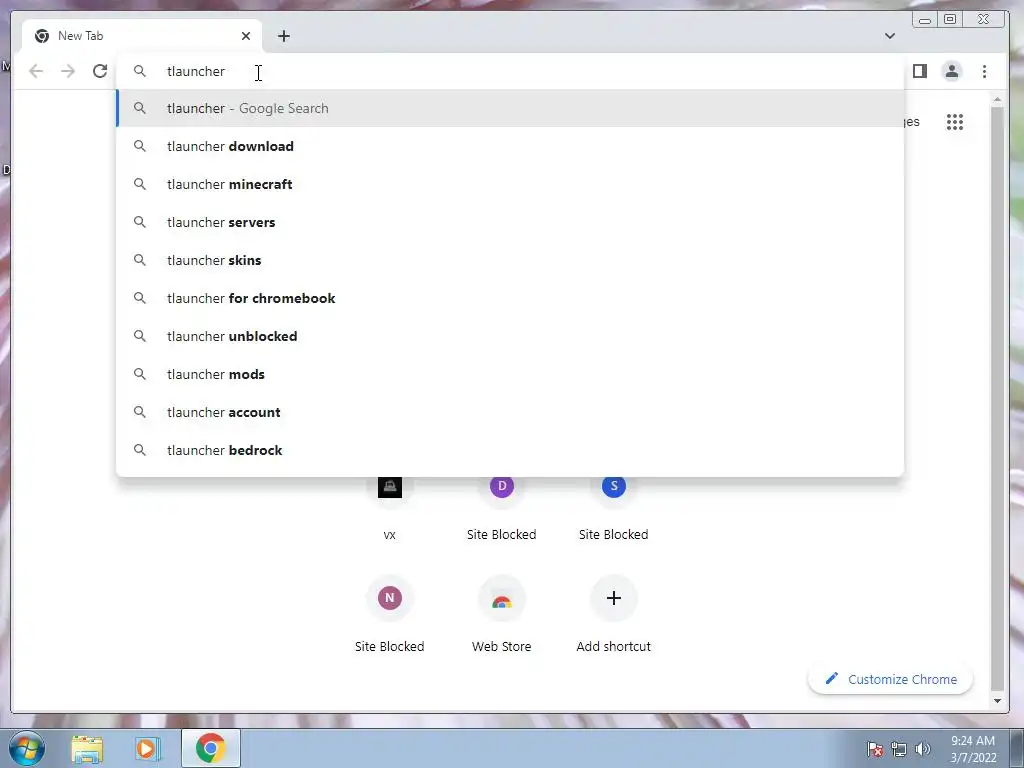Click the scrollbar up arrow
This screenshot has width=1024, height=768.
click(997, 100)
